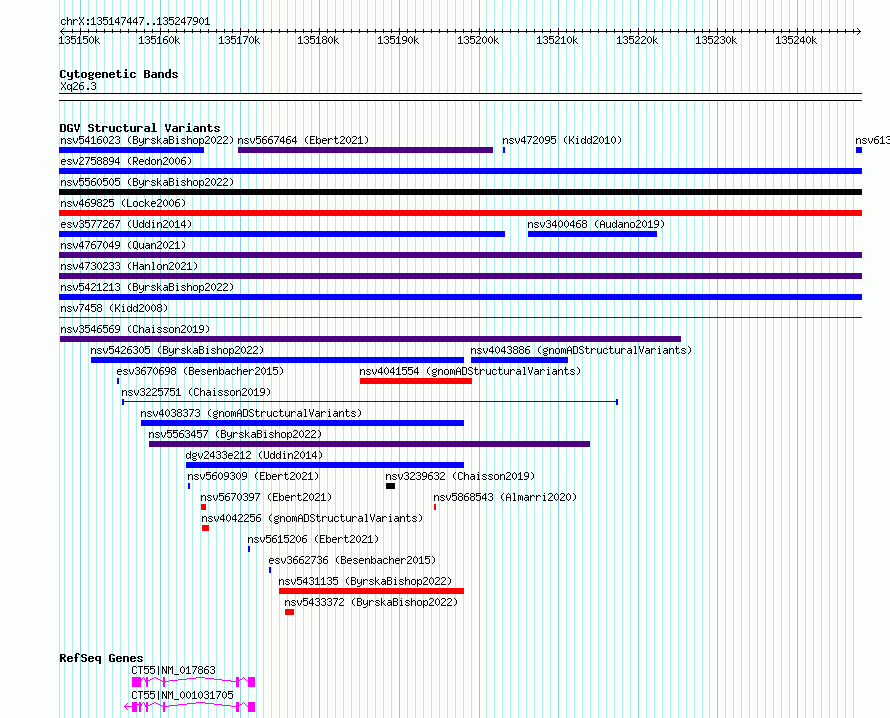This screenshot has width=890, height=718.
Task: Open nsv5433372 (ByrskaBishop2022) label
Action: [371, 602]
